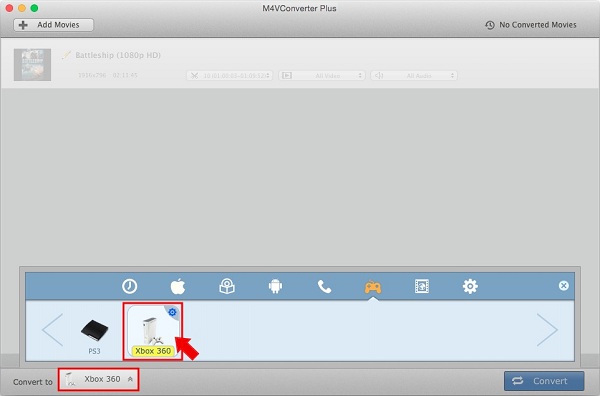
Task: Open the video formats filmstrip icon
Action: coord(422,286)
